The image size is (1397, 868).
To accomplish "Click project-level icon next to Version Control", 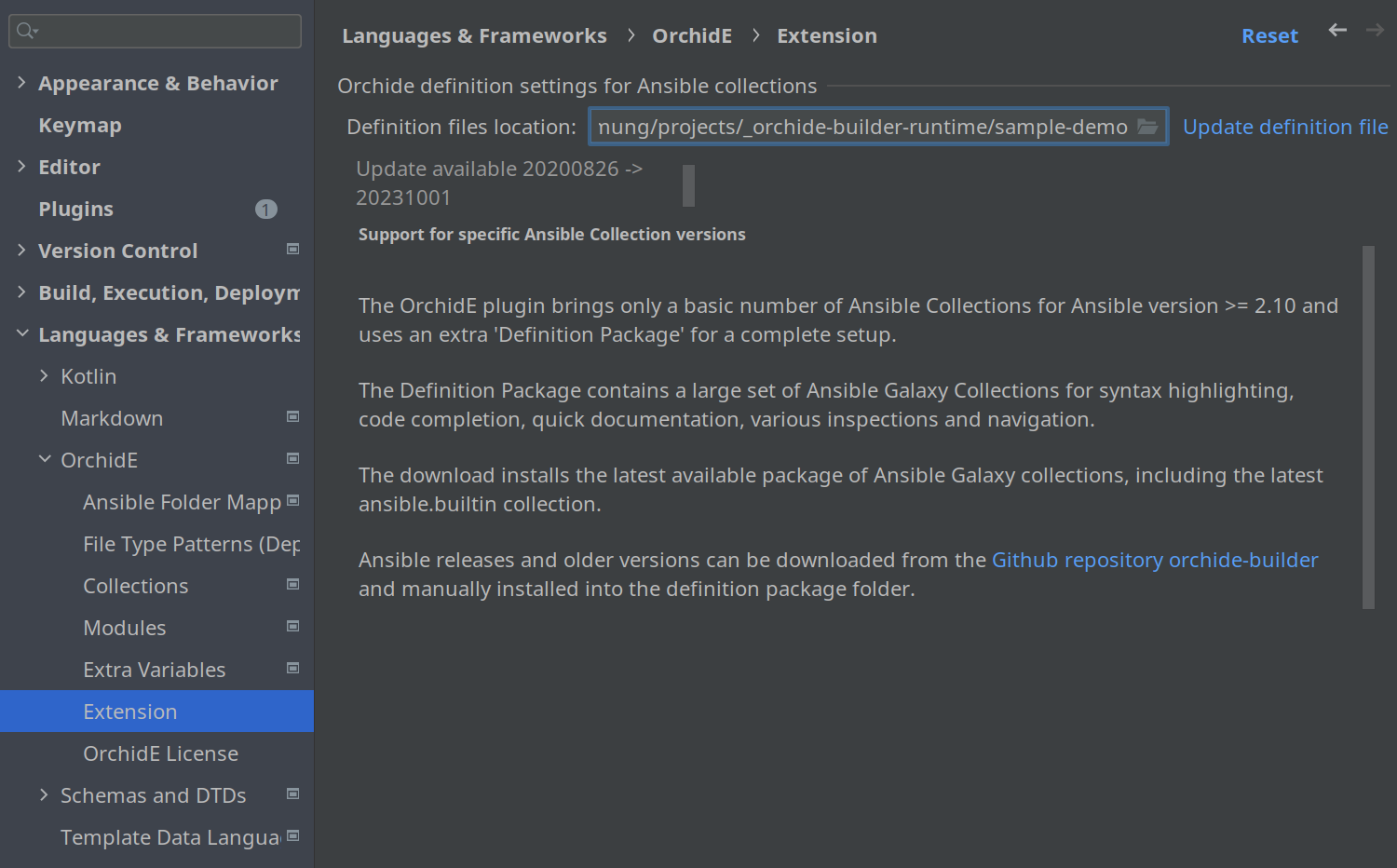I will point(293,250).
